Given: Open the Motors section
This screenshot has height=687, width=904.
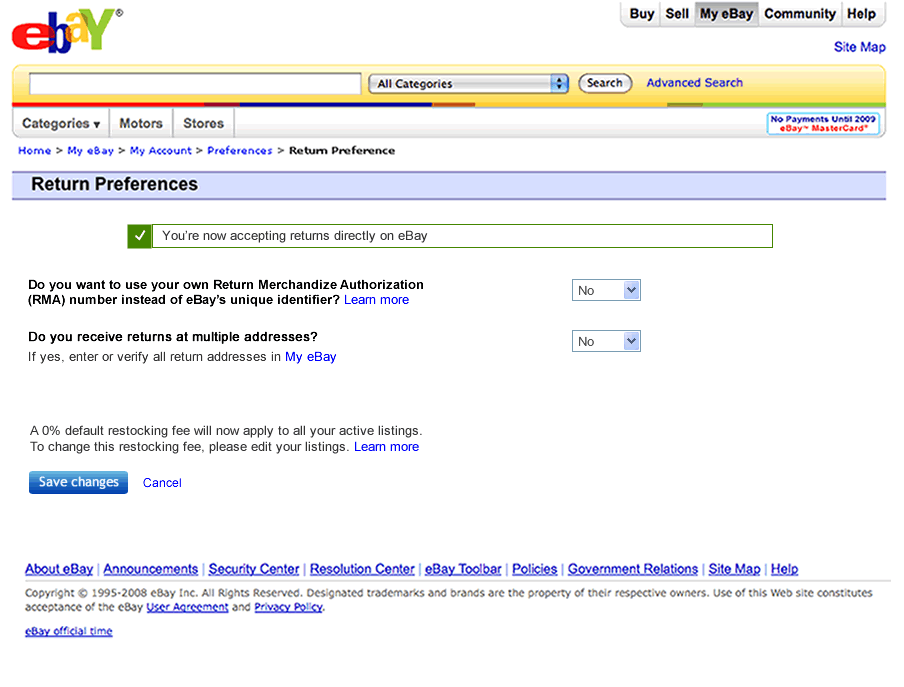Looking at the screenshot, I should 141,123.
